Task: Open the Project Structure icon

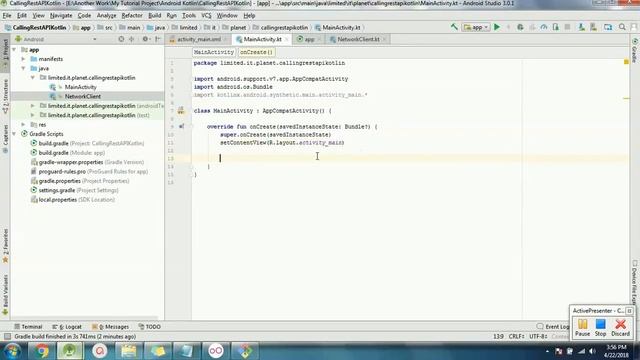Action: pos(608,27)
